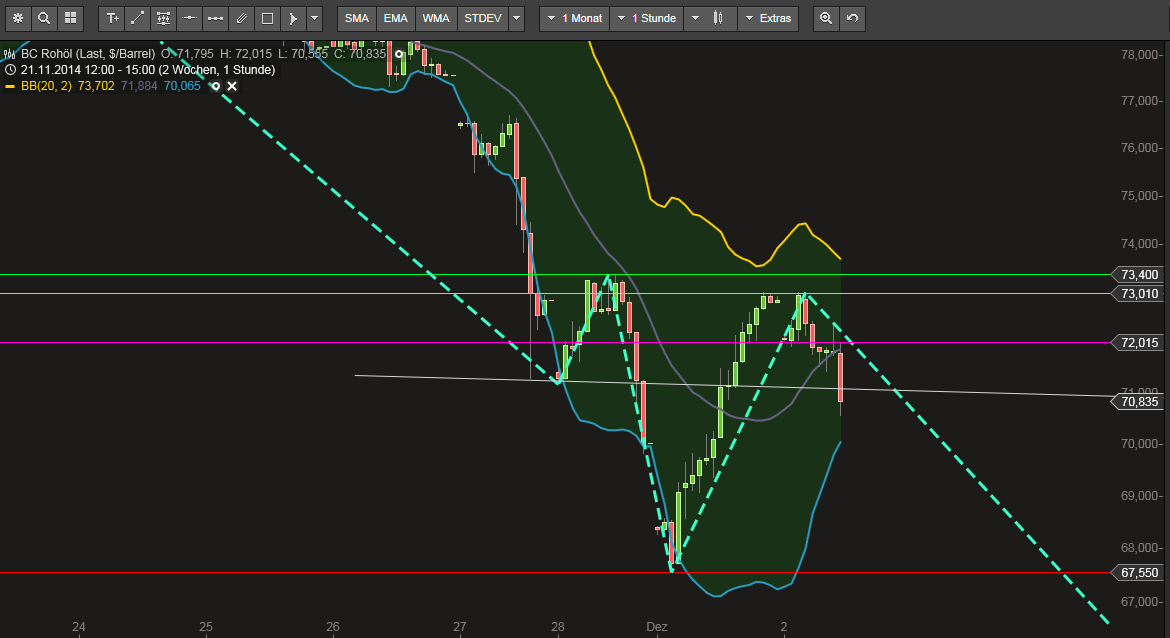1170x638 pixels.
Task: Click the upper band value 73,702
Action: click(96, 86)
